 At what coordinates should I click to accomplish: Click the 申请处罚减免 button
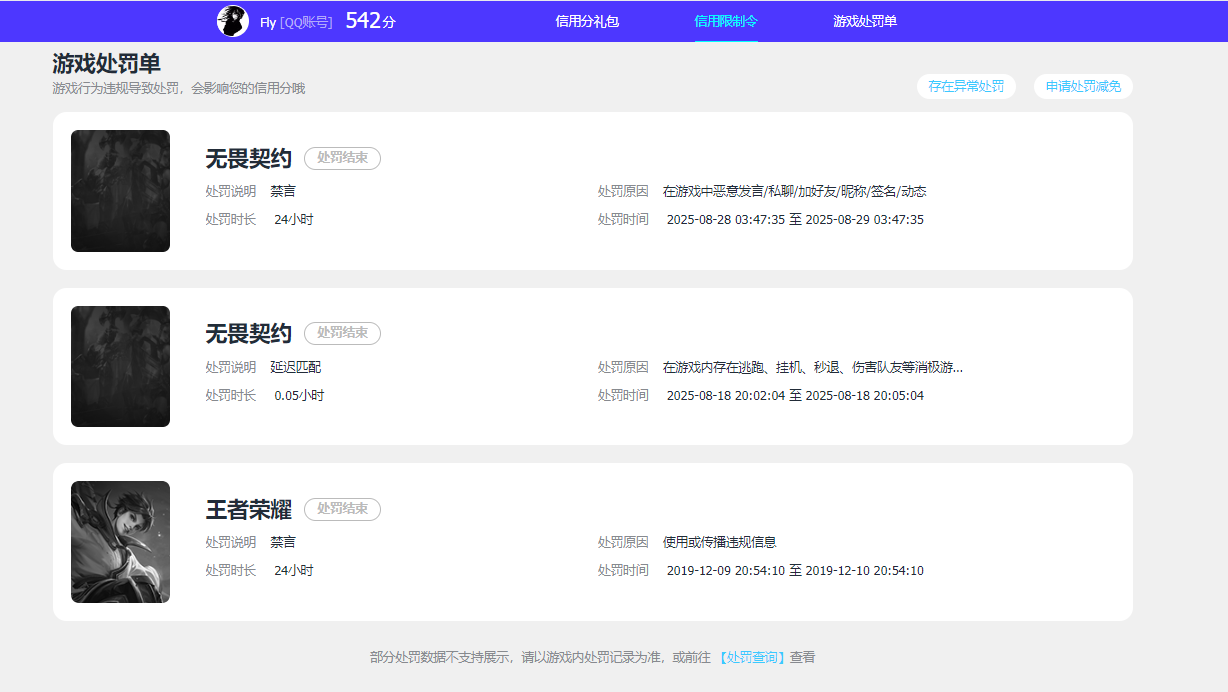[1082, 86]
